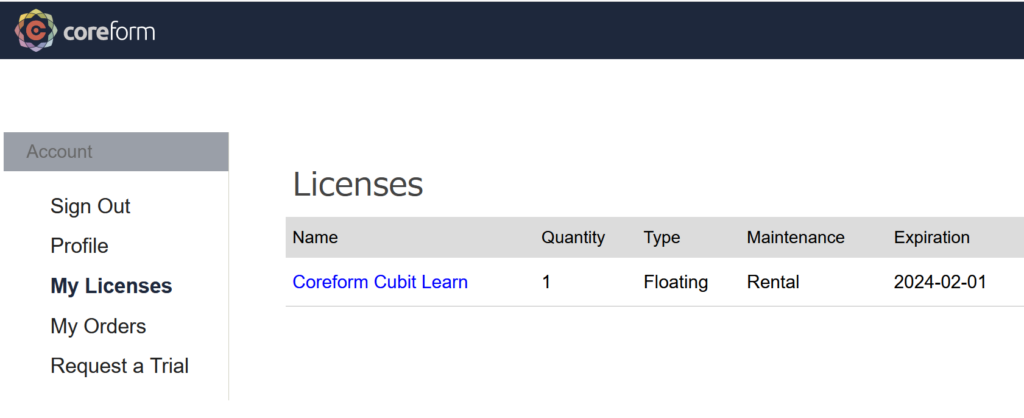This screenshot has height=418, width=1024.
Task: Click the Rental maintenance cell
Action: (772, 282)
